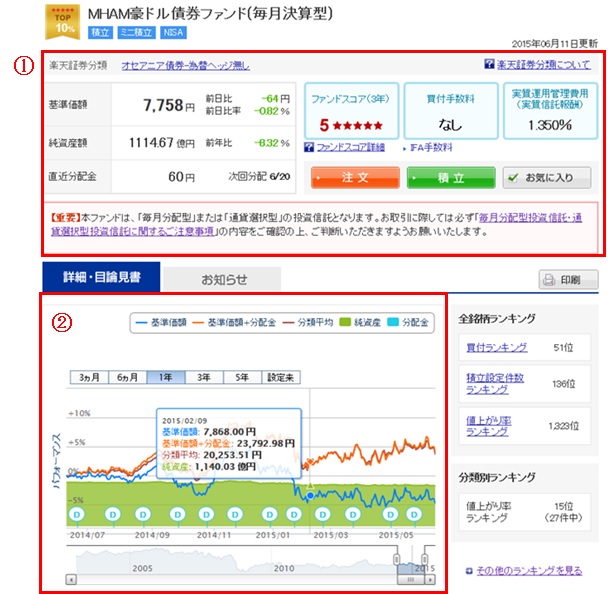614x594 pixels.
Task: Click help icon beside ファンドスコア詳細
Action: coord(309,147)
